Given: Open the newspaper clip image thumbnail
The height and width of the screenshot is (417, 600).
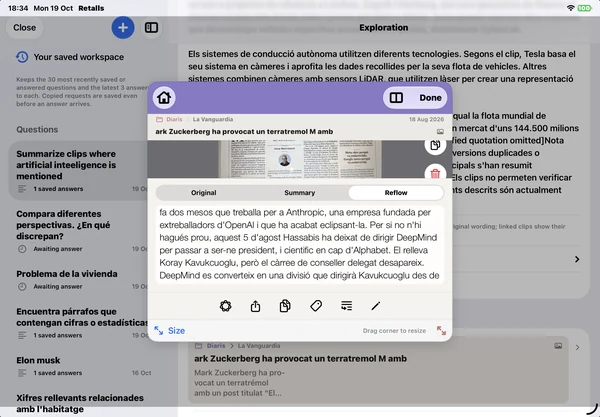Looking at the screenshot, I should (x=300, y=159).
